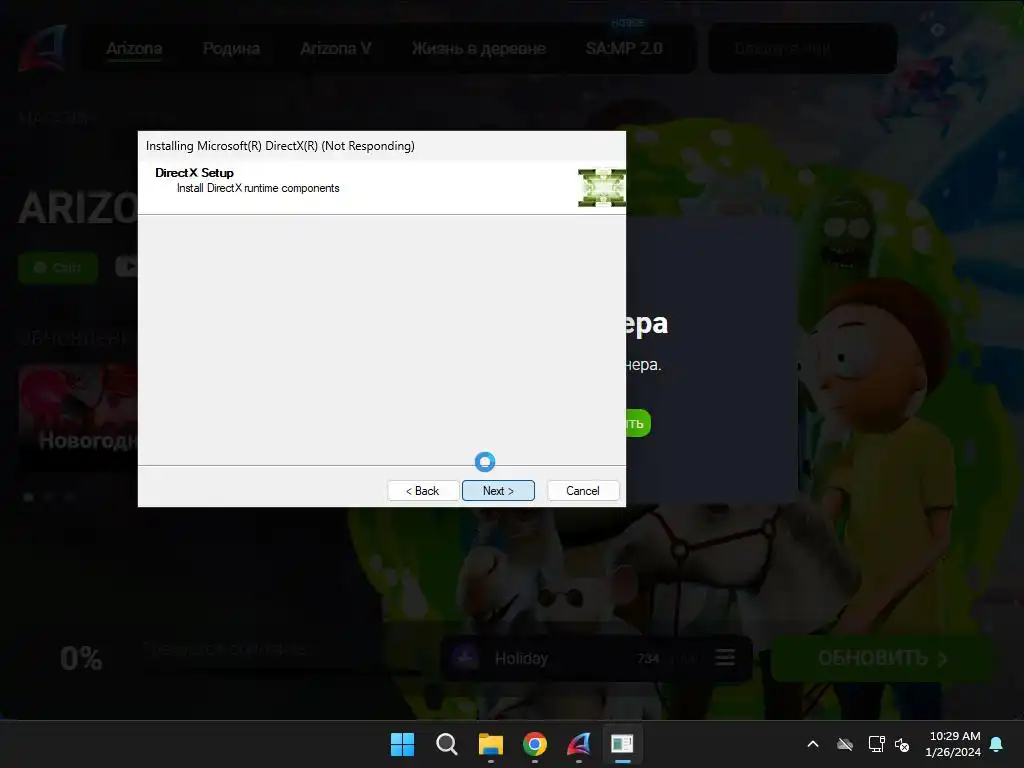1024x768 pixels.
Task: Open the Holiday server selector
Action: click(x=596, y=658)
